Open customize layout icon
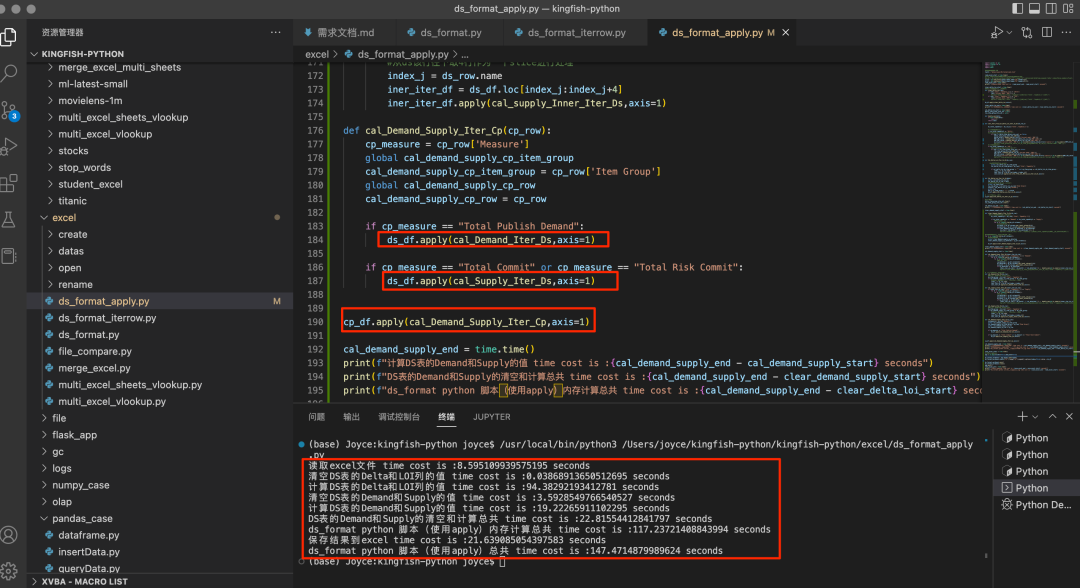The image size is (1080, 588). point(1068,8)
